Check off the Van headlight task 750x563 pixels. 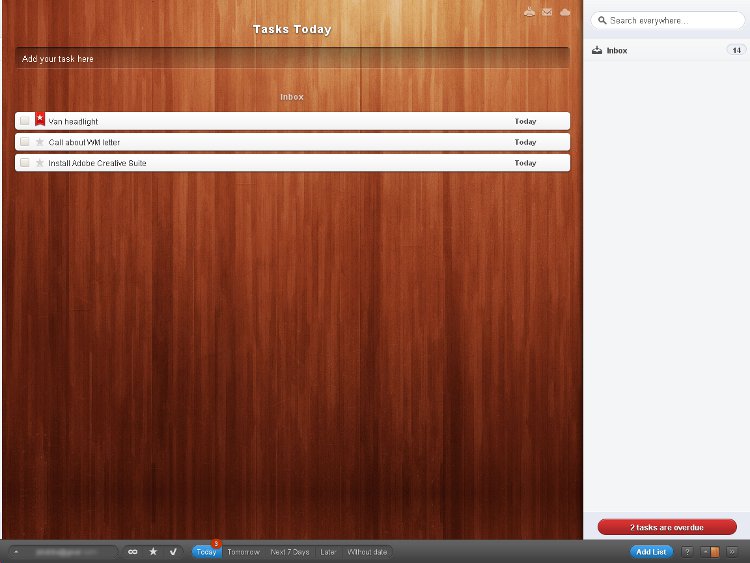pyautogui.click(x=24, y=121)
